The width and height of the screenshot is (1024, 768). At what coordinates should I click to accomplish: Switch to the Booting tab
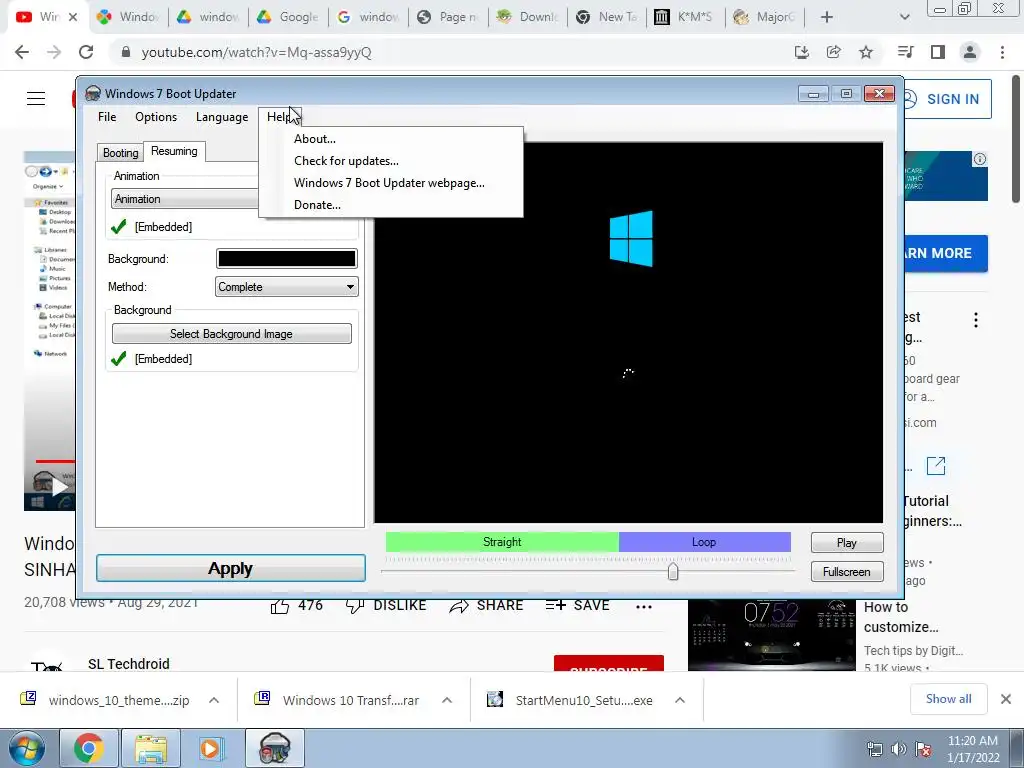[x=120, y=153]
